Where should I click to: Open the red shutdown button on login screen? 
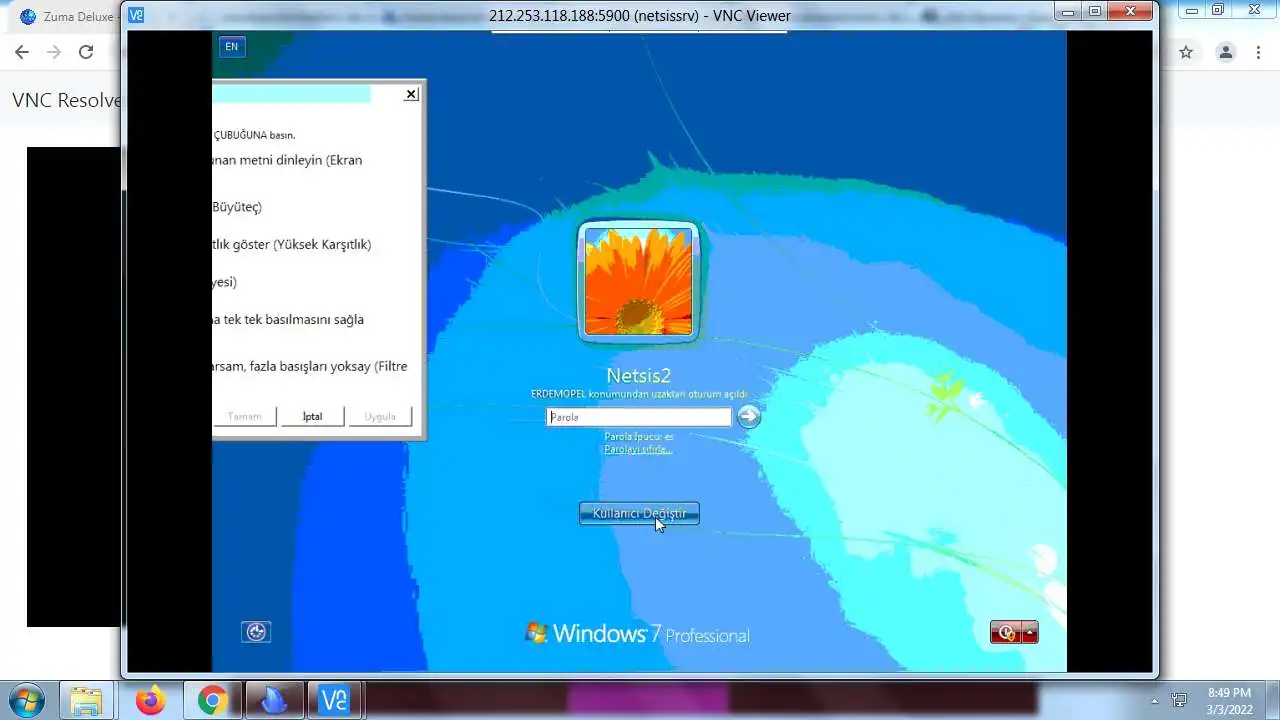pyautogui.click(x=1005, y=632)
